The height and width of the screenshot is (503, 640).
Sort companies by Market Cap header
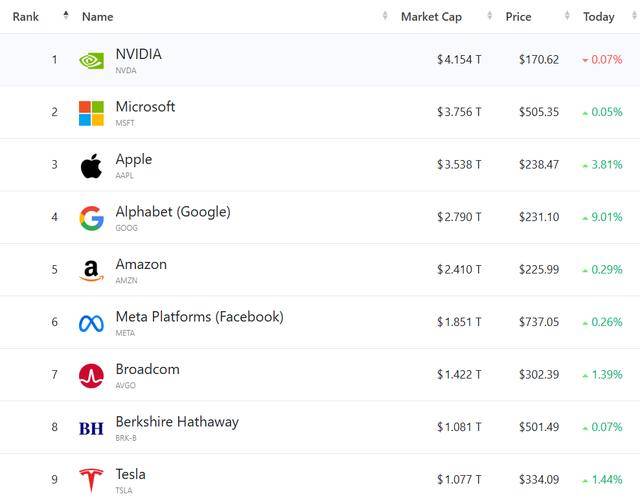click(431, 17)
